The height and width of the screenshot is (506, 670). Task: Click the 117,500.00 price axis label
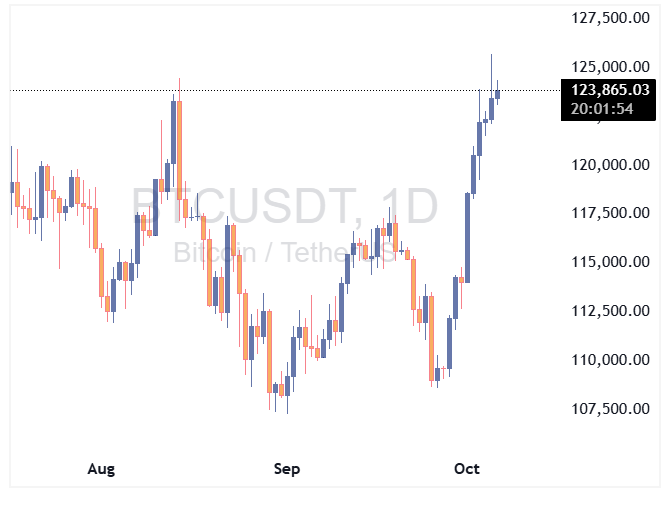[610, 213]
